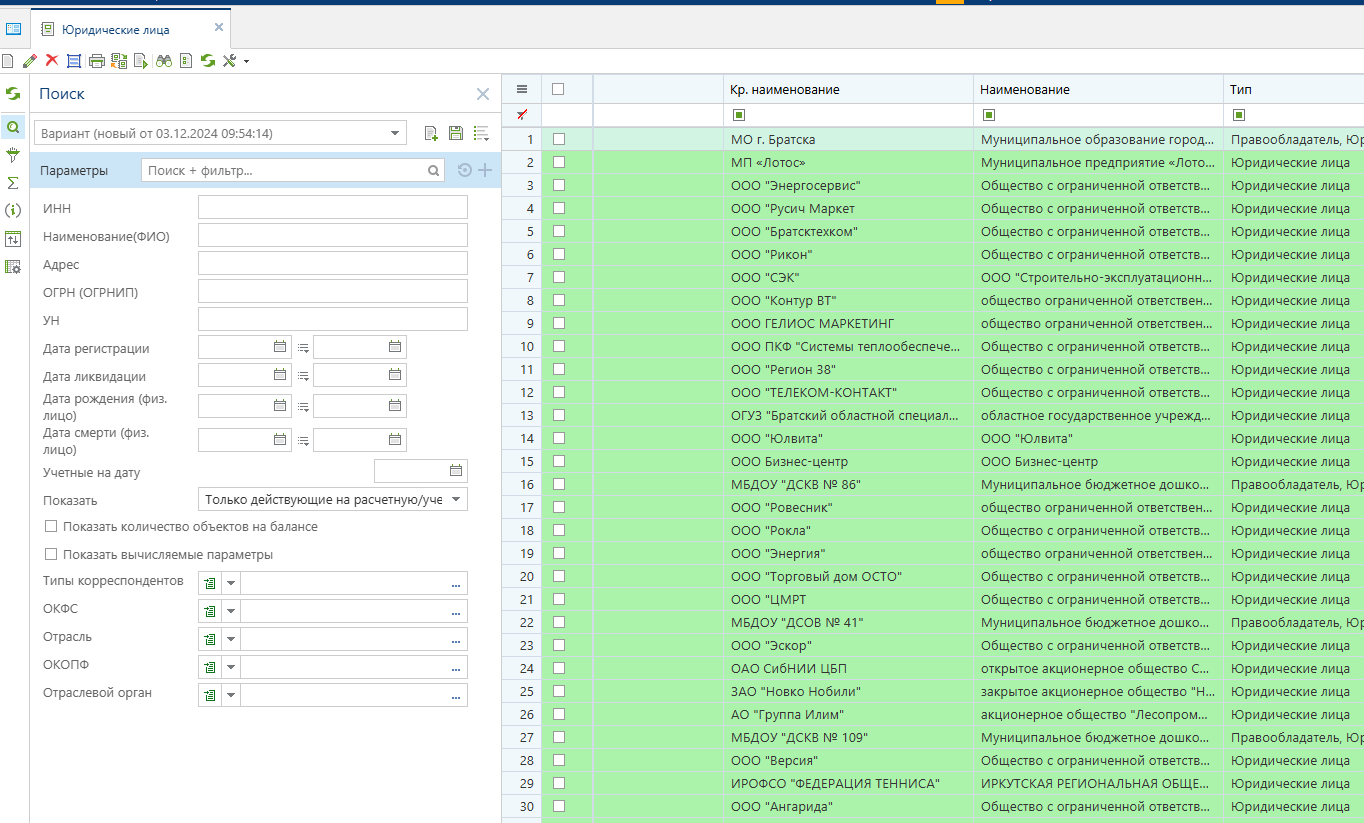Check the row checkbox for ООО "Ангарида"

(559, 806)
